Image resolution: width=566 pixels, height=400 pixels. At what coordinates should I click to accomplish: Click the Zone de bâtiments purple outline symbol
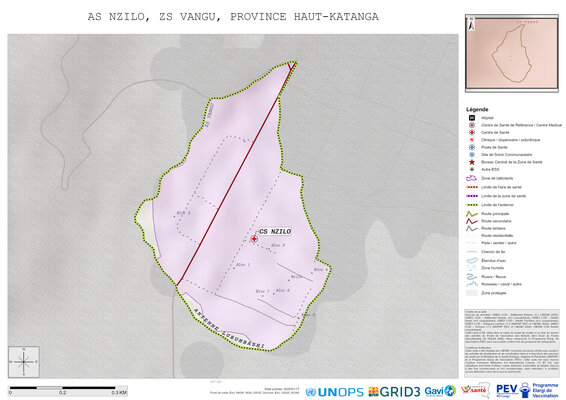(471, 178)
